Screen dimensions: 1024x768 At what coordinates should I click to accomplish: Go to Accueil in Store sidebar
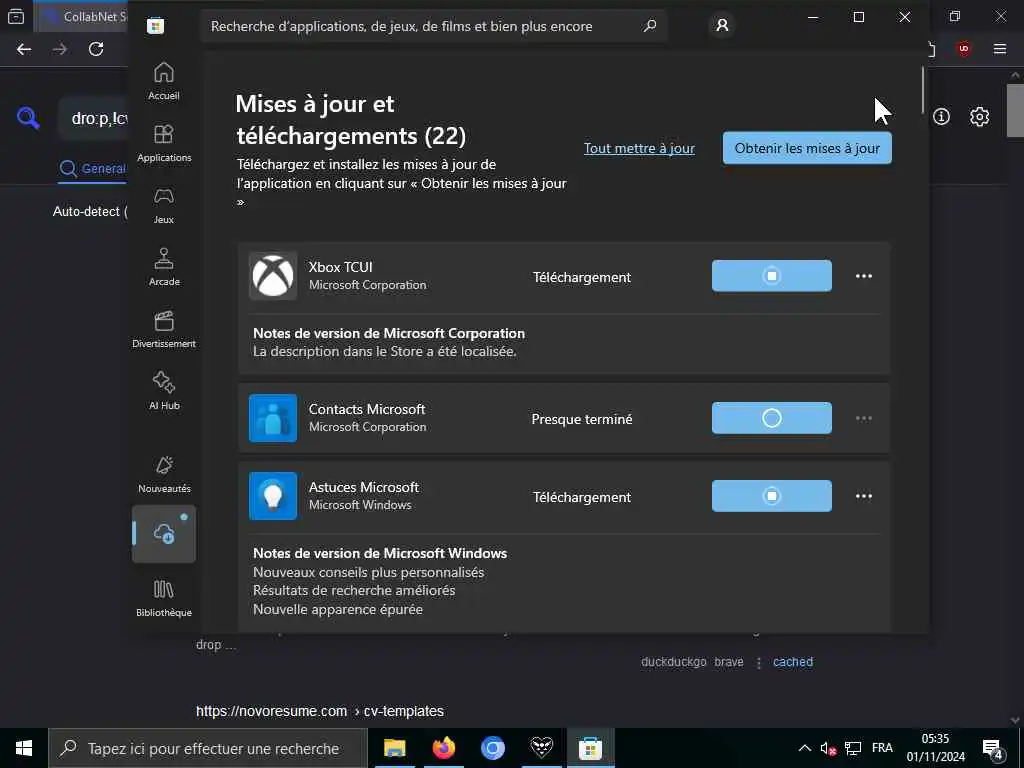point(164,82)
